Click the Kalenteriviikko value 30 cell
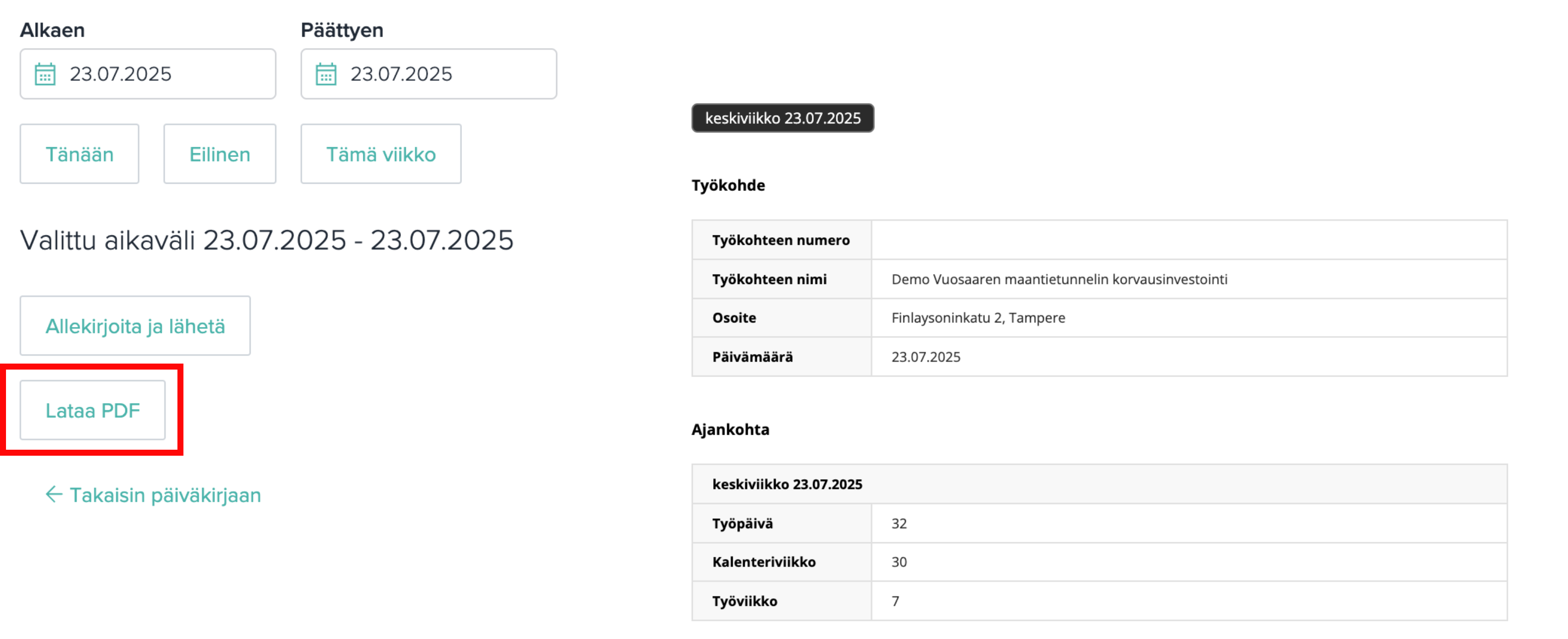The width and height of the screenshot is (1568, 639). (x=1189, y=562)
